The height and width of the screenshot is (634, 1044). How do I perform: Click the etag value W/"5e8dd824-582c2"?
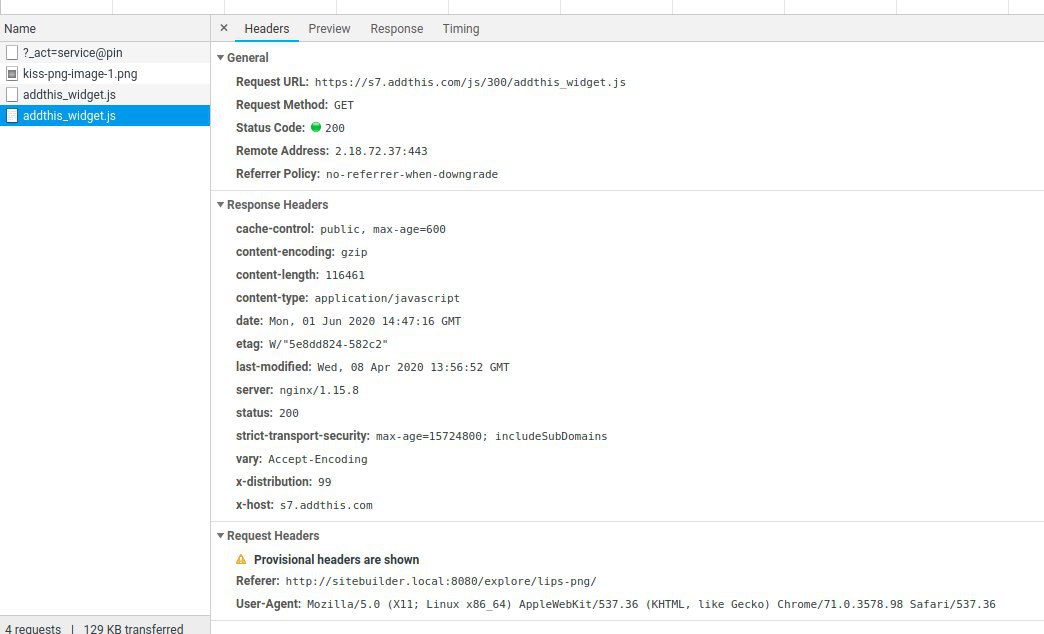coord(328,344)
